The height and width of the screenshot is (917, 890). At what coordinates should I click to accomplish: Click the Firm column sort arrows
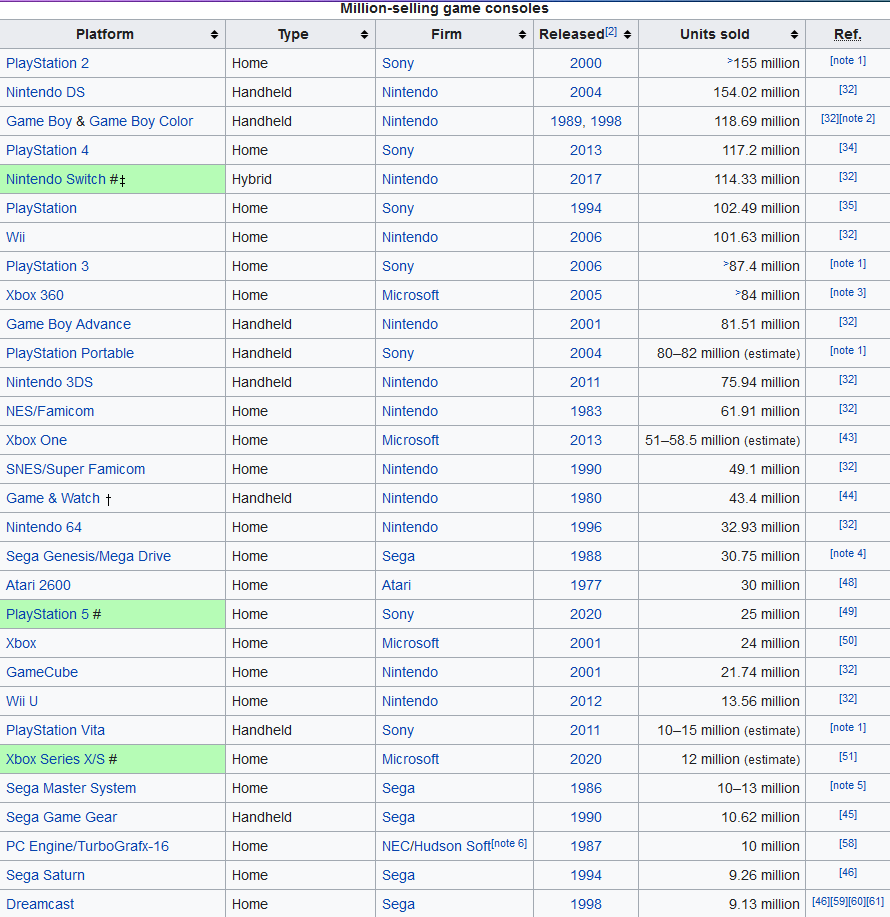(522, 35)
